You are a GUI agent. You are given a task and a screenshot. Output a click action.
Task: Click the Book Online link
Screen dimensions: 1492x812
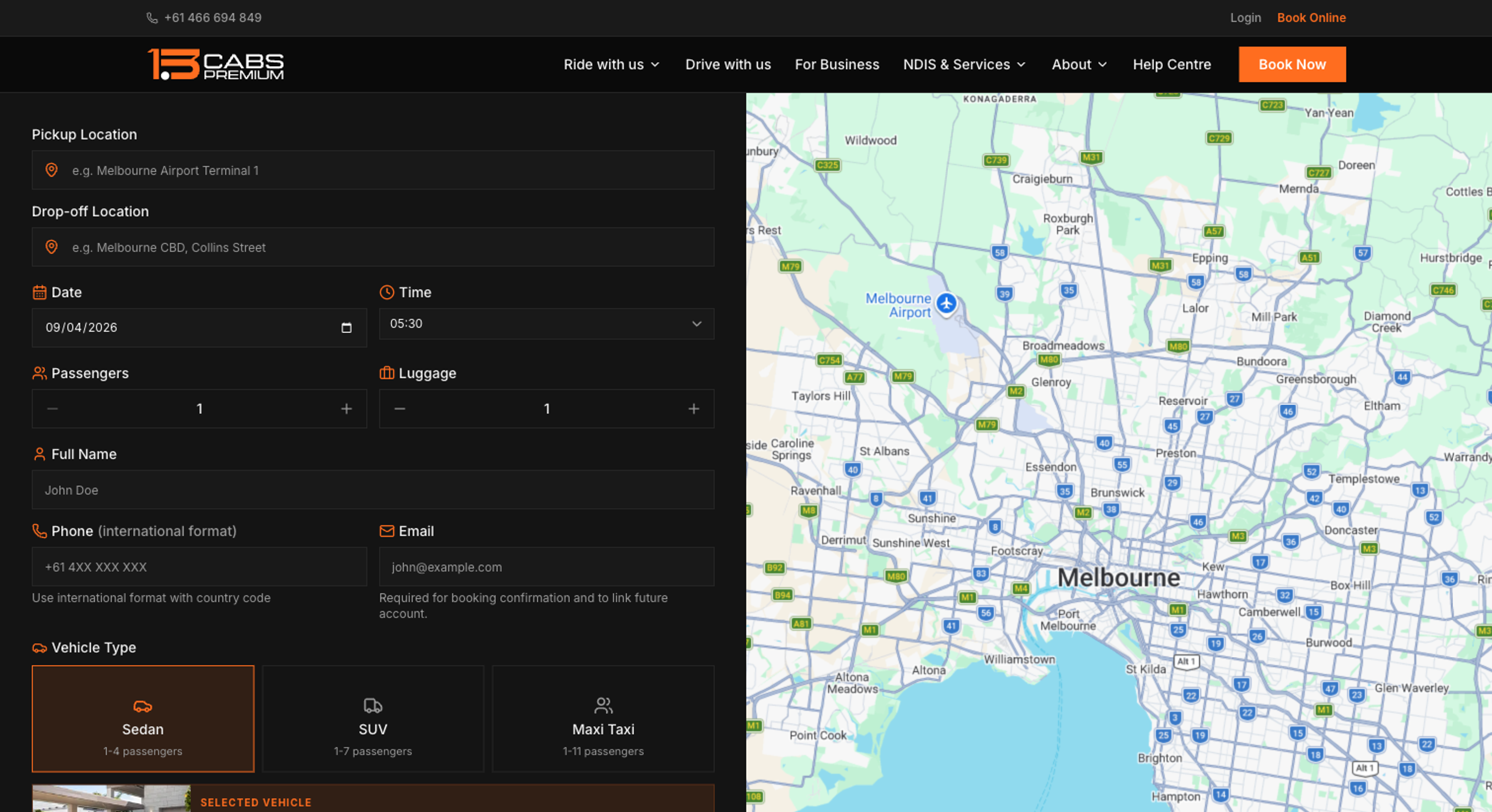(1311, 18)
